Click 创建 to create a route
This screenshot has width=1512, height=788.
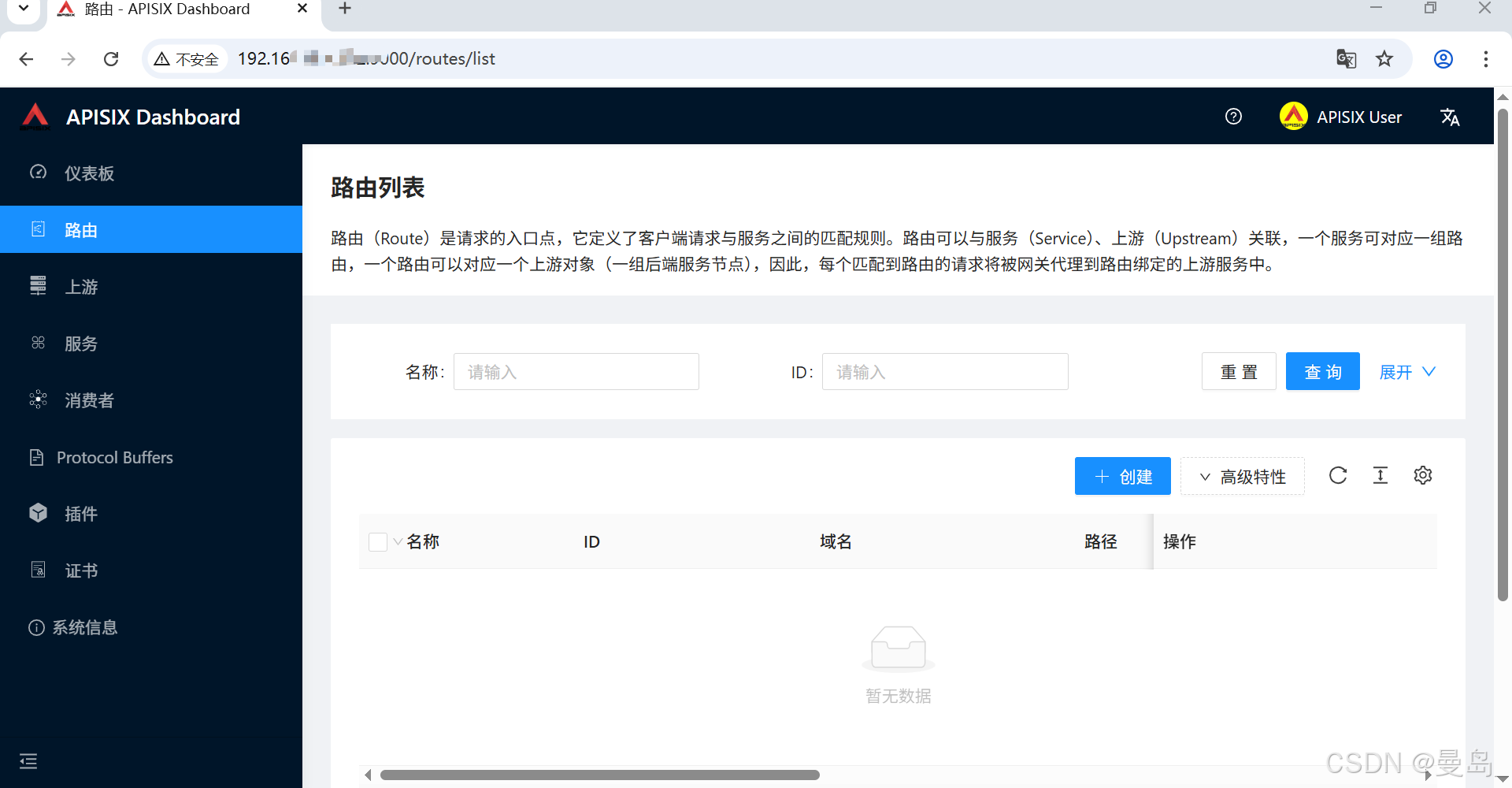coord(1123,476)
